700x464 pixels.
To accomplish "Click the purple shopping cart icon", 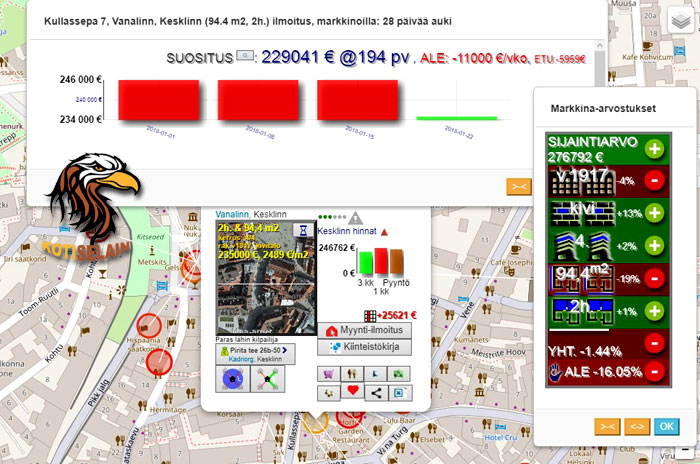I will point(329,374).
